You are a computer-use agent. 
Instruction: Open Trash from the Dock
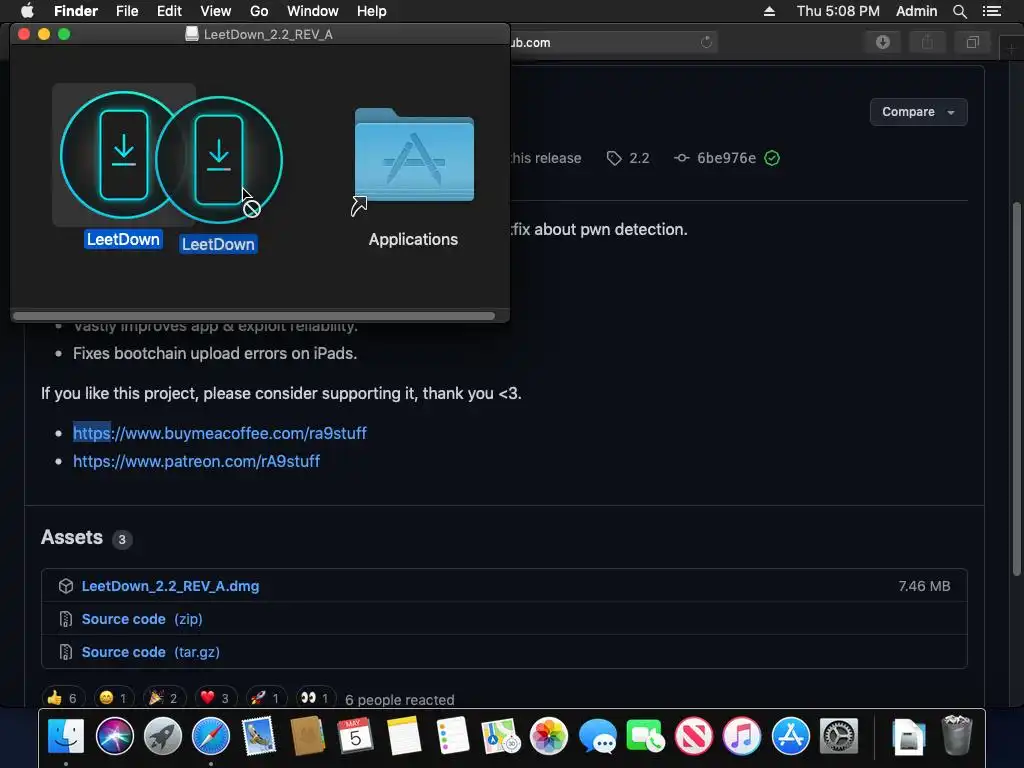tap(957, 737)
